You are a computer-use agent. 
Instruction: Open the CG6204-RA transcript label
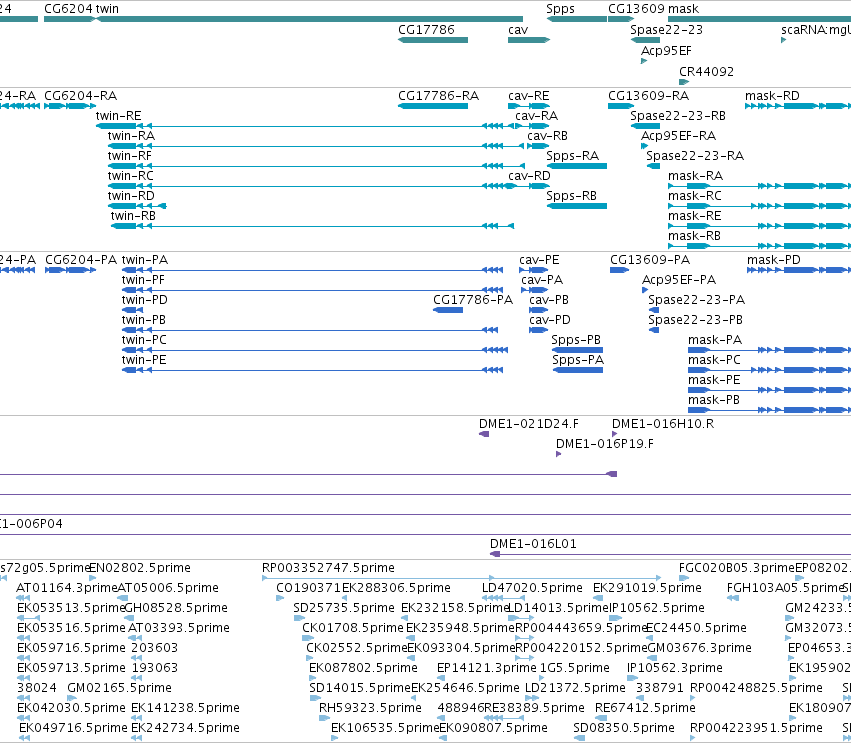[x=80, y=96]
